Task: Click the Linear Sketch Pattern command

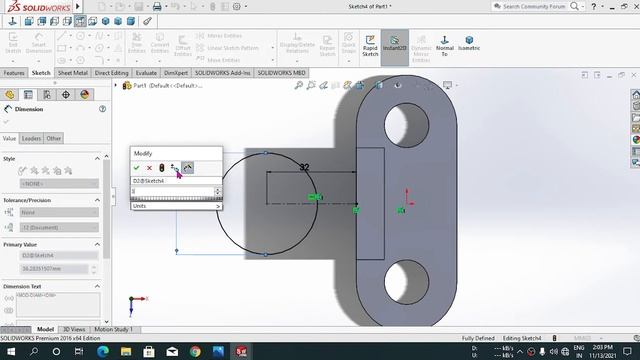Action: tap(227, 48)
